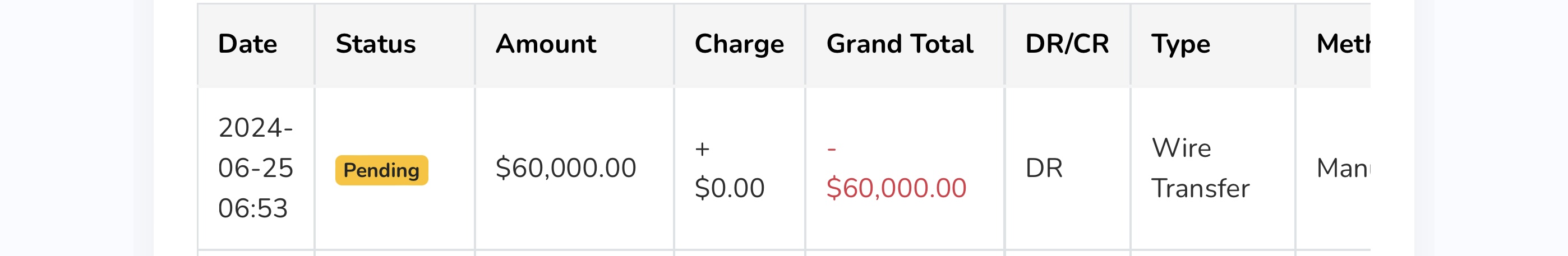Viewport: 1568px width, 256px height.
Task: Select the 06-25 day line of the date
Action: (256, 168)
